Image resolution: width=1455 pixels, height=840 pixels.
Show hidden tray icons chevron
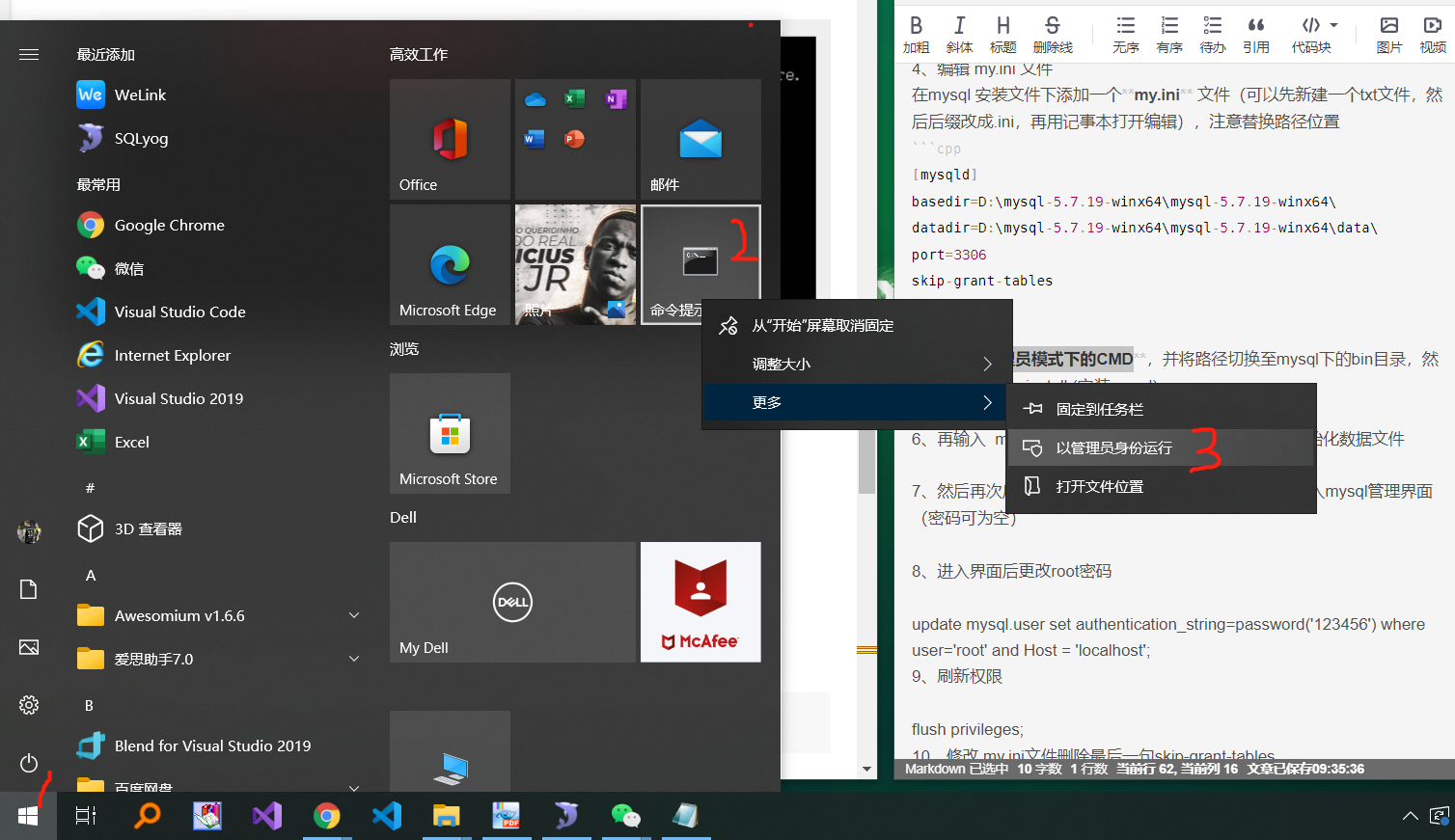click(1410, 816)
